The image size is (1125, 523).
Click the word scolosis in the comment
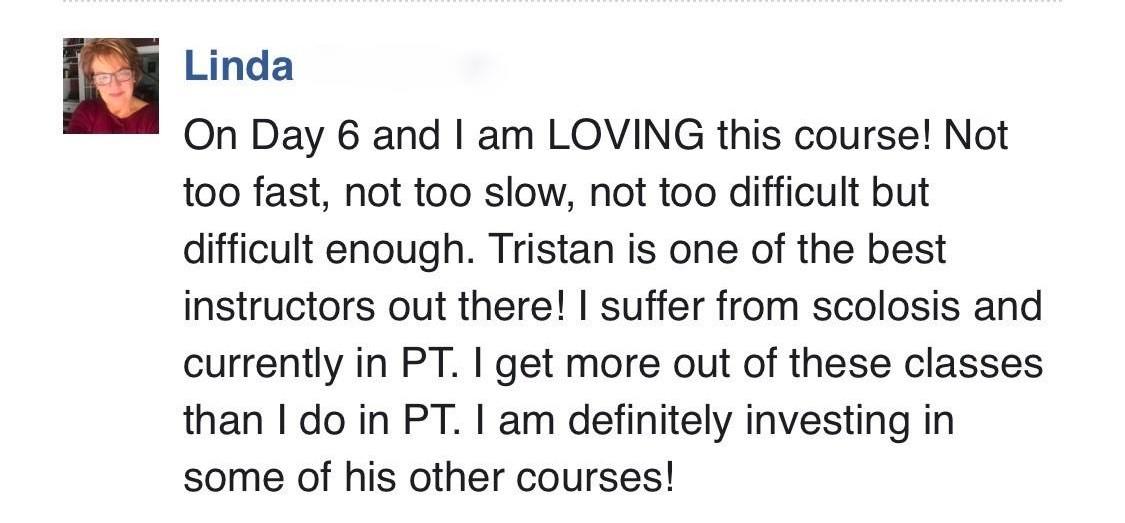tap(885, 306)
